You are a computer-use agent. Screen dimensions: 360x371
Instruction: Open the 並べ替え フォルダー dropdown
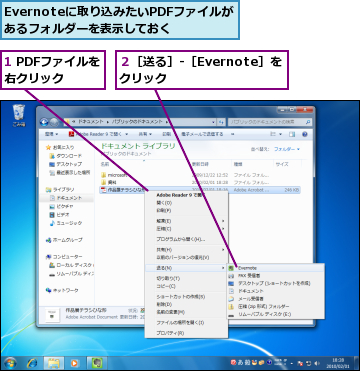pyautogui.click(x=287, y=149)
